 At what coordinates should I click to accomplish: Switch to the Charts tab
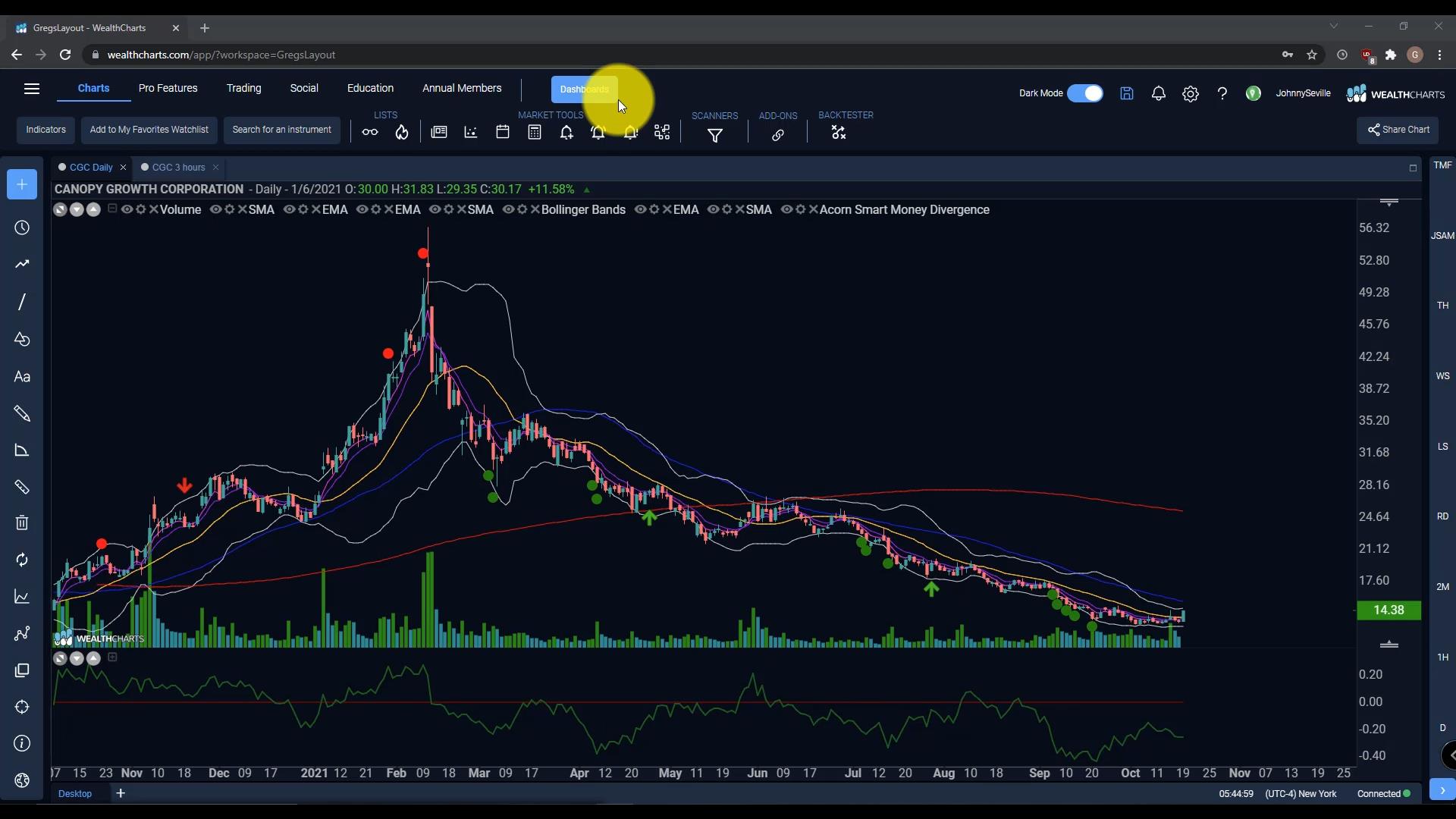[x=94, y=88]
